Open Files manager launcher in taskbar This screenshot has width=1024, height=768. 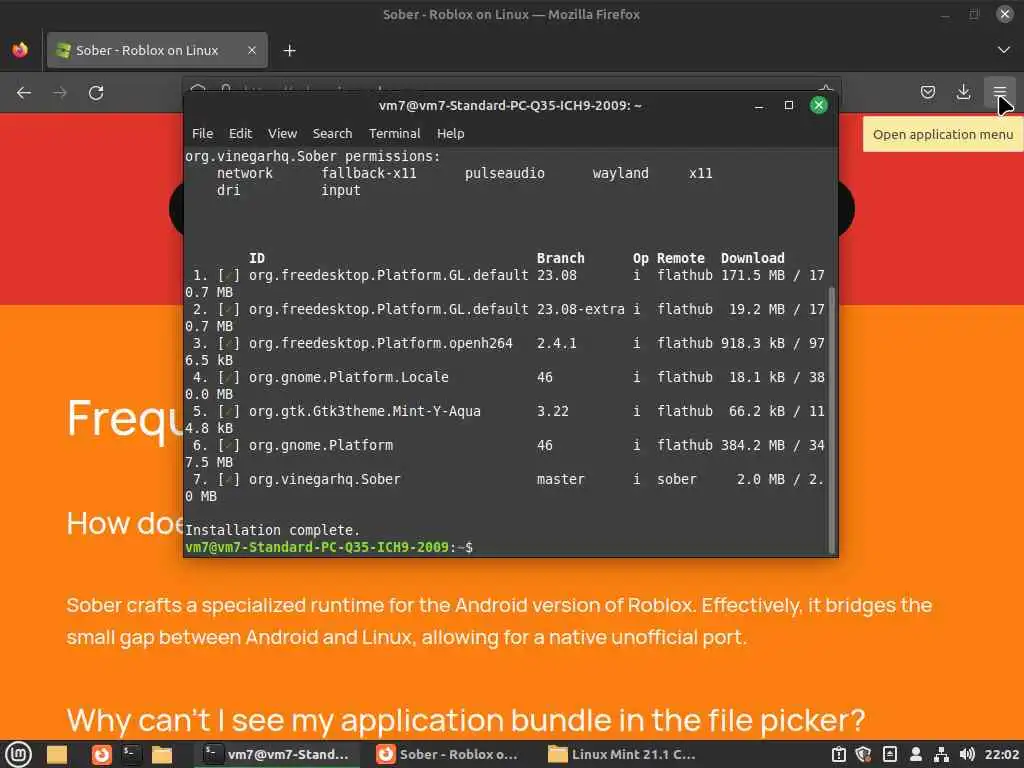point(162,754)
